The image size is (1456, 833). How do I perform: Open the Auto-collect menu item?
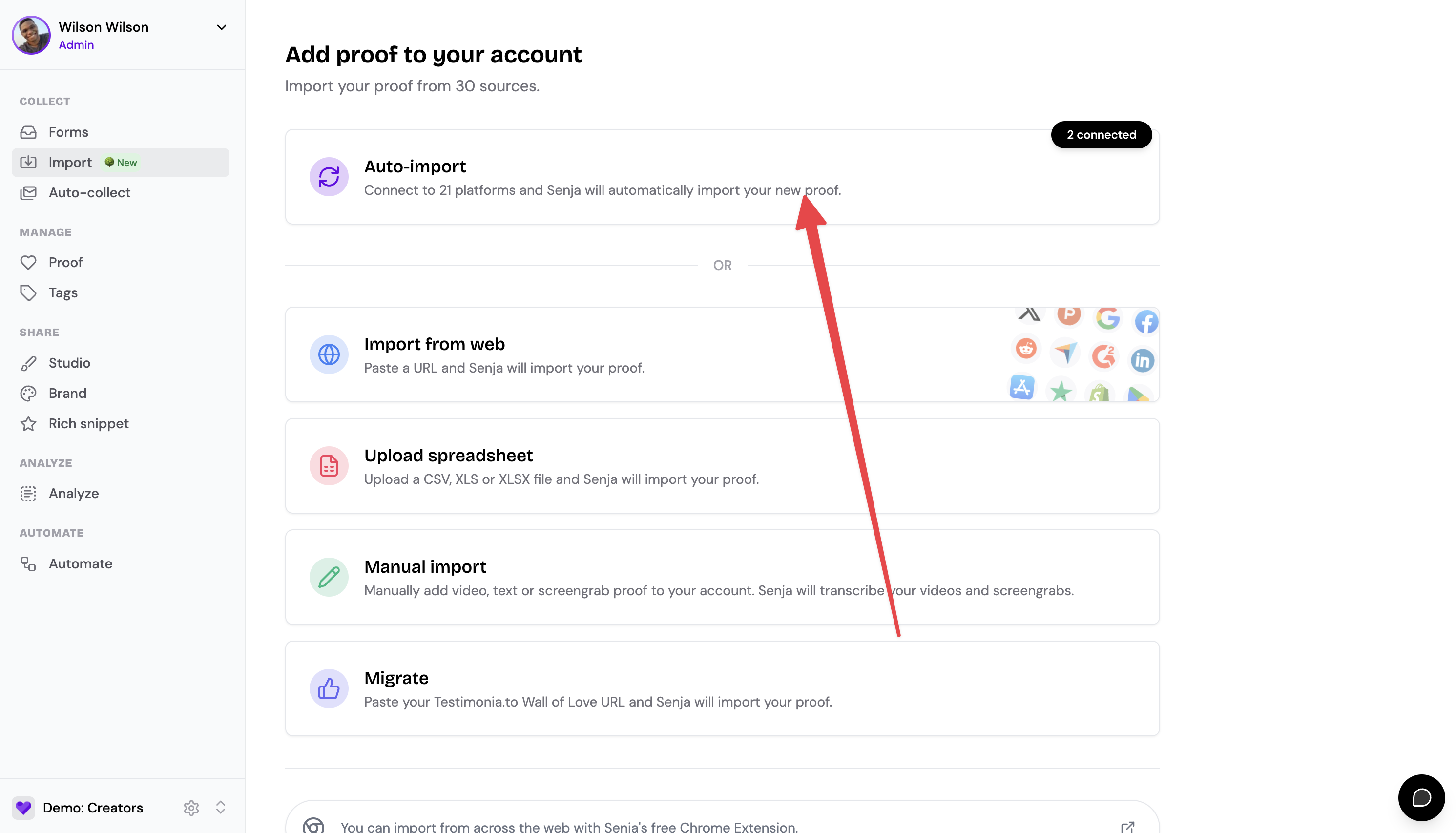click(x=121, y=193)
